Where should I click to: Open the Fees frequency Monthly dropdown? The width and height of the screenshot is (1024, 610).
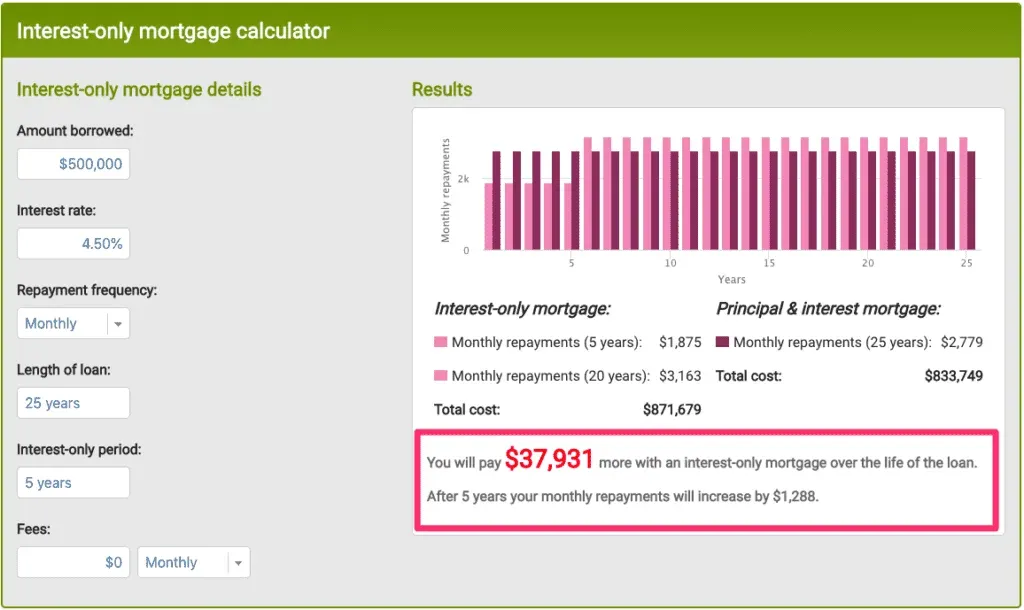(x=193, y=562)
